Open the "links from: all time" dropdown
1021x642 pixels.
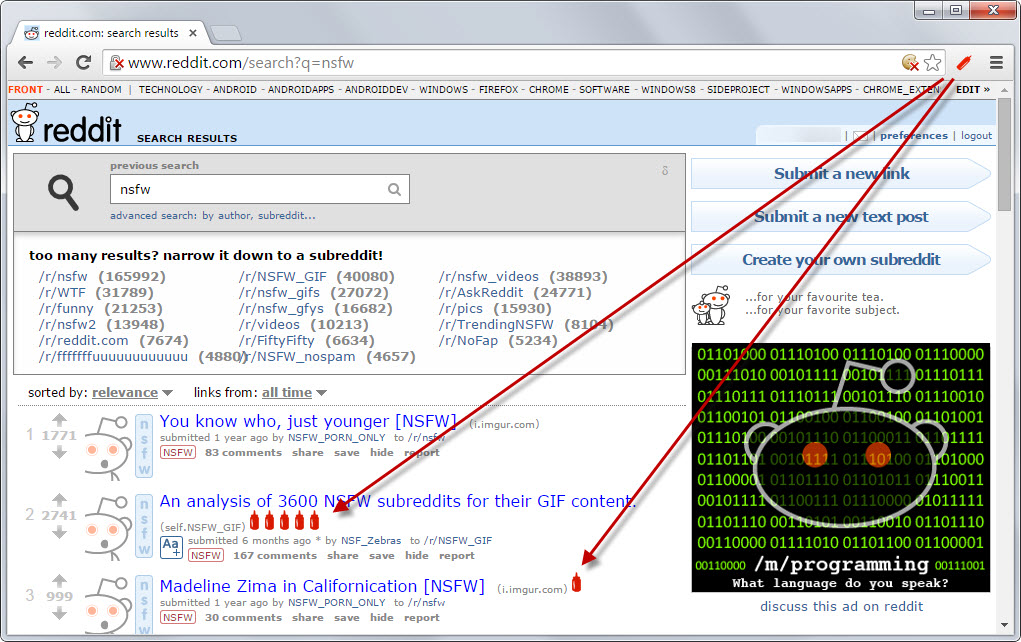click(294, 393)
